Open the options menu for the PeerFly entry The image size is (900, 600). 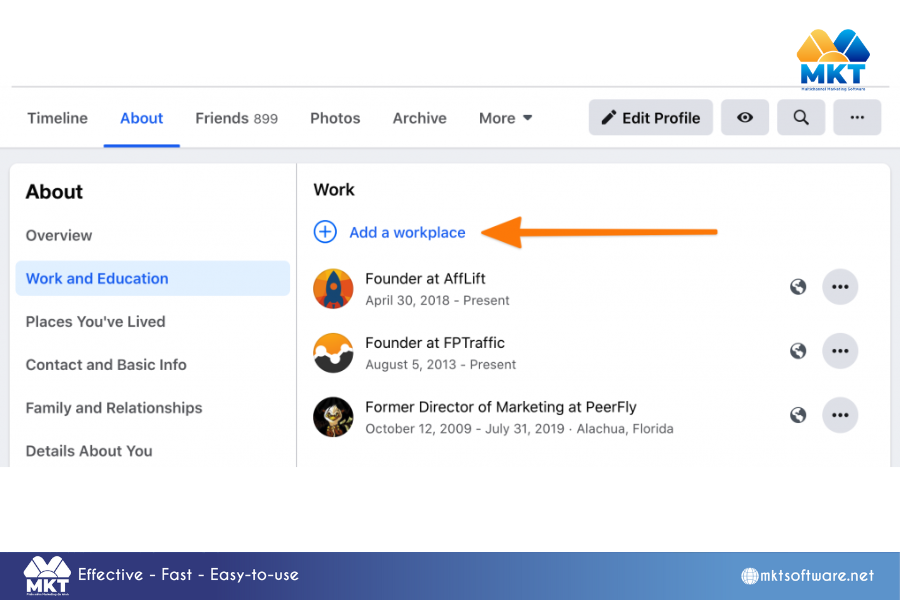(840, 415)
